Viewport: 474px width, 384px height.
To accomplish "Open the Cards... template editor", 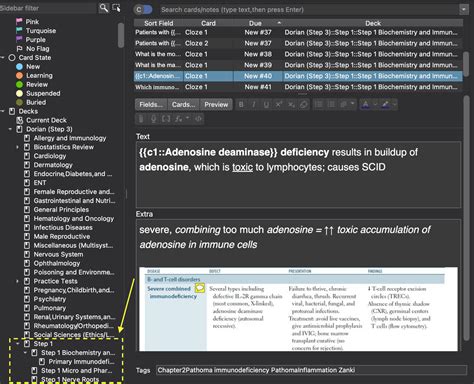I will click(x=184, y=105).
